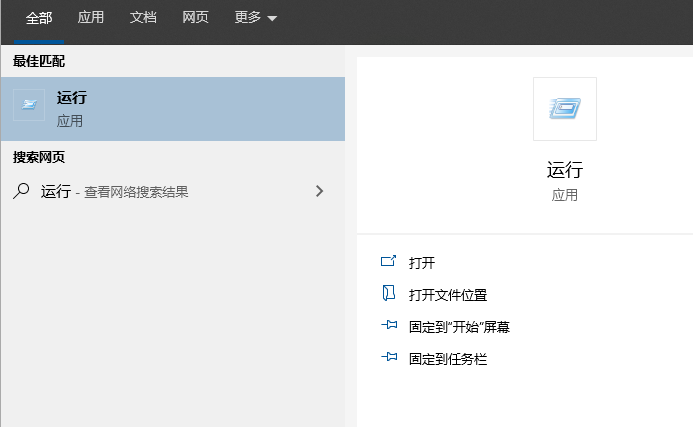
Task: Click the 最佳匹配 heading
Action: pyautogui.click(x=39, y=61)
